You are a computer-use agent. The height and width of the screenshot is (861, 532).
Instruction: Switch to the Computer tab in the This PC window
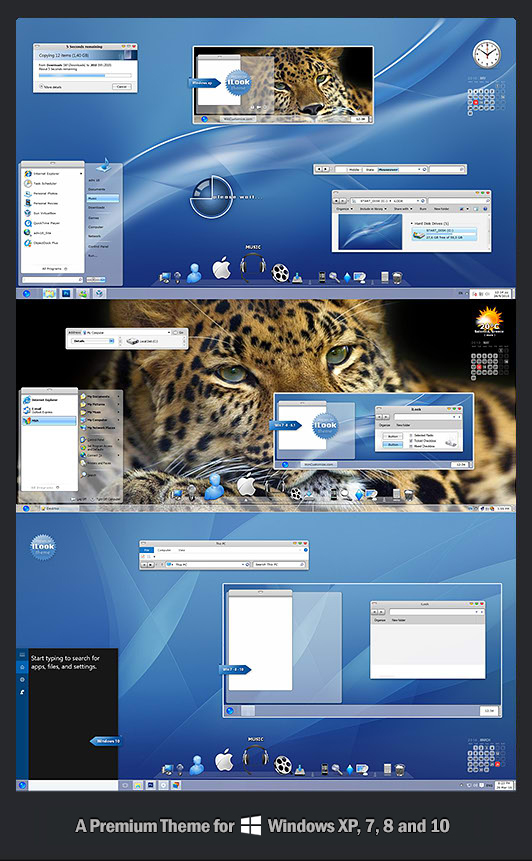click(x=164, y=550)
